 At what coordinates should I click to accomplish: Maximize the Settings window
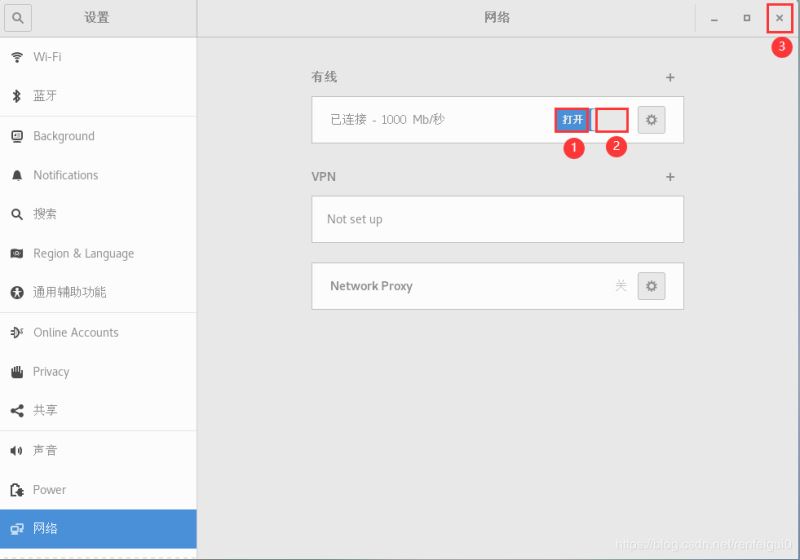[746, 18]
